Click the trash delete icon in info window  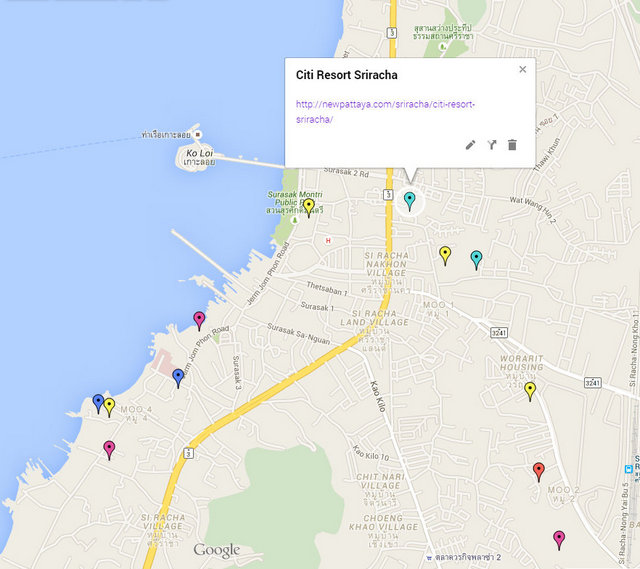pyautogui.click(x=512, y=145)
